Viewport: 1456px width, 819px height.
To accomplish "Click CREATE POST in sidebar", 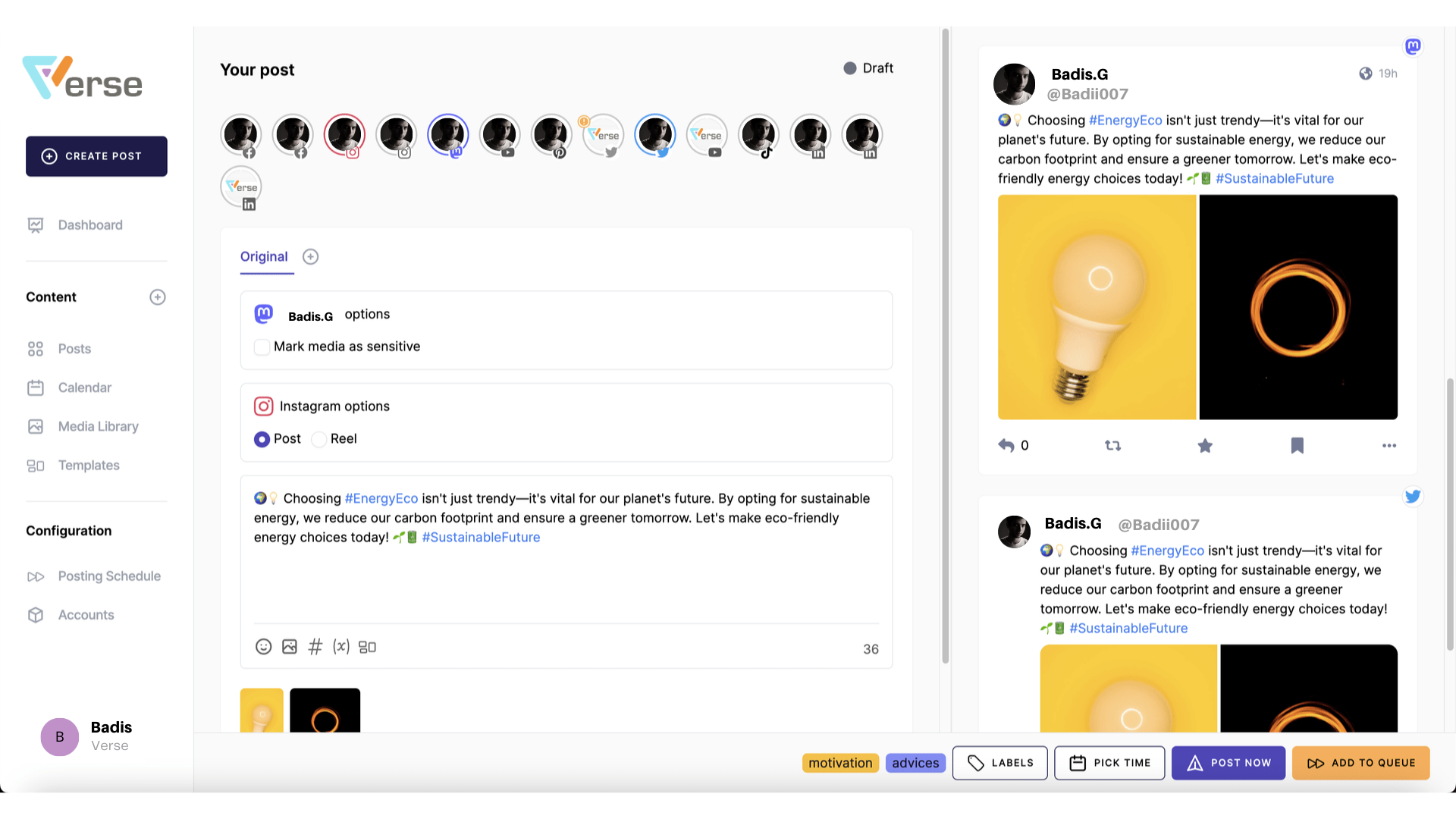I will pyautogui.click(x=96, y=156).
